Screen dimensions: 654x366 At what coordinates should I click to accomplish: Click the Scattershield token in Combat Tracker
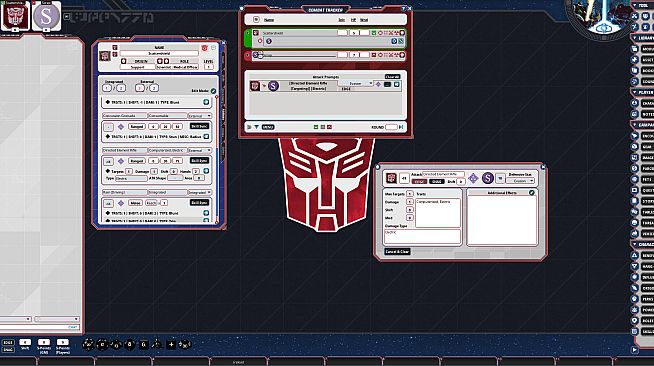point(256,33)
